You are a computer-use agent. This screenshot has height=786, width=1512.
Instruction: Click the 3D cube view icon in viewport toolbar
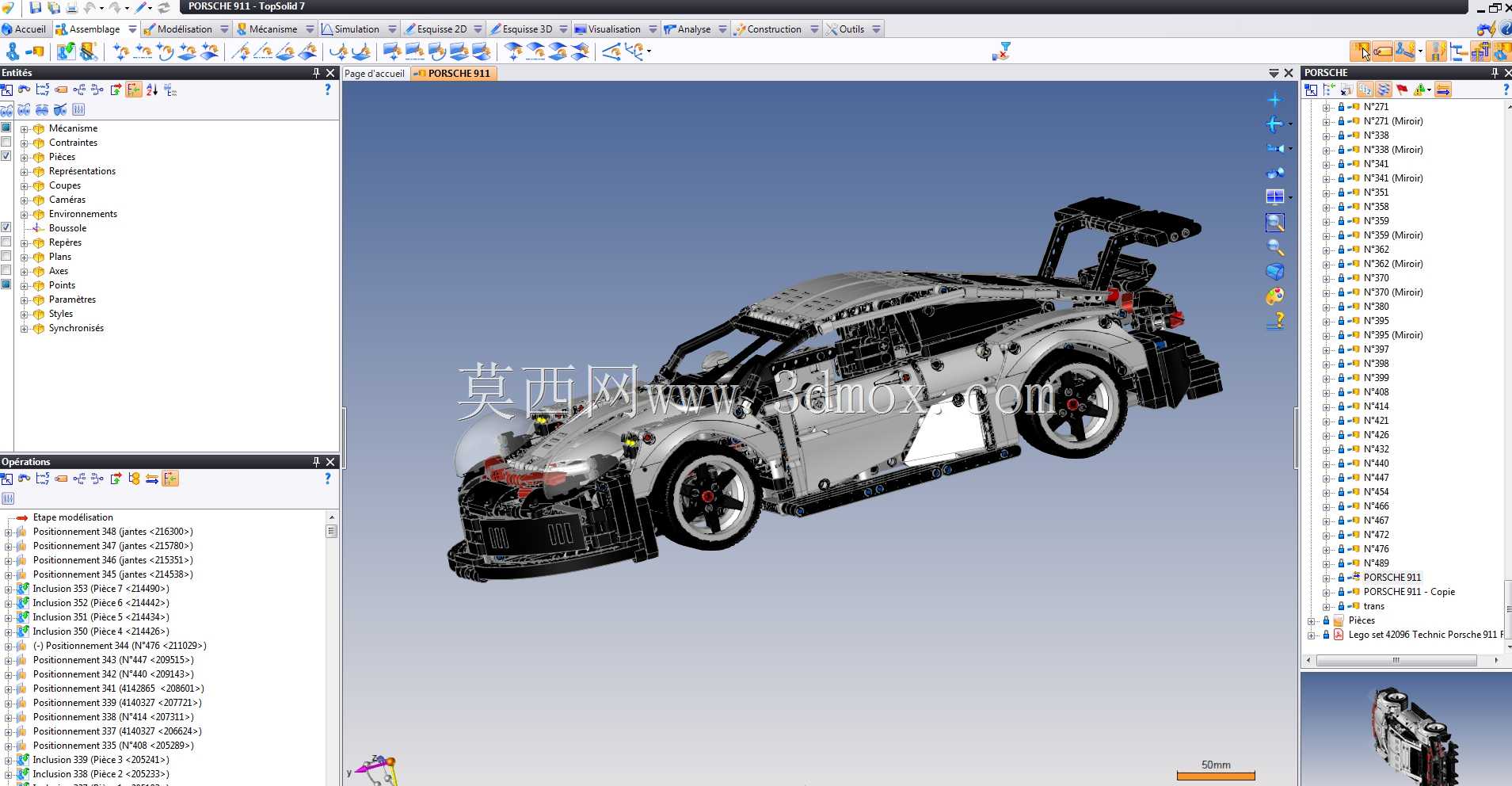click(x=1275, y=272)
